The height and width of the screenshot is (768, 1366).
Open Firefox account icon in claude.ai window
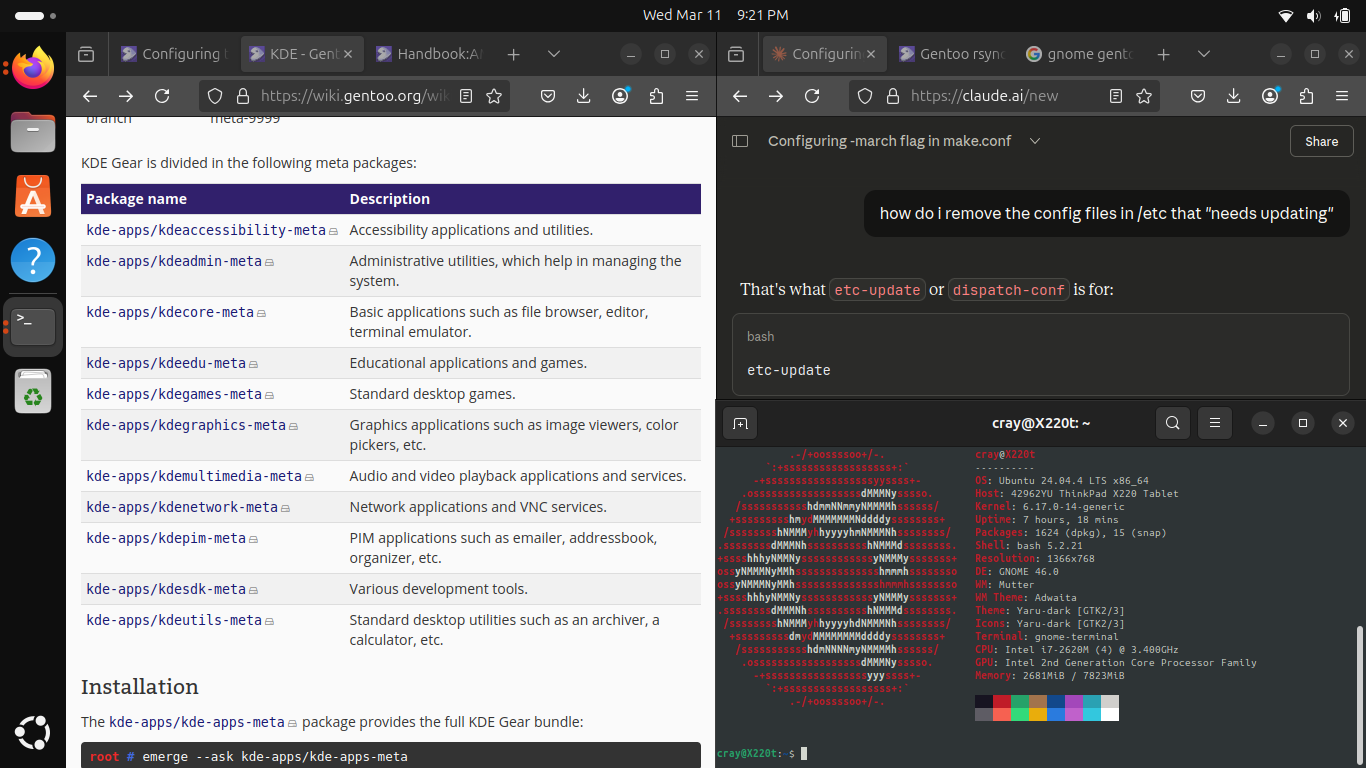[x=1270, y=96]
